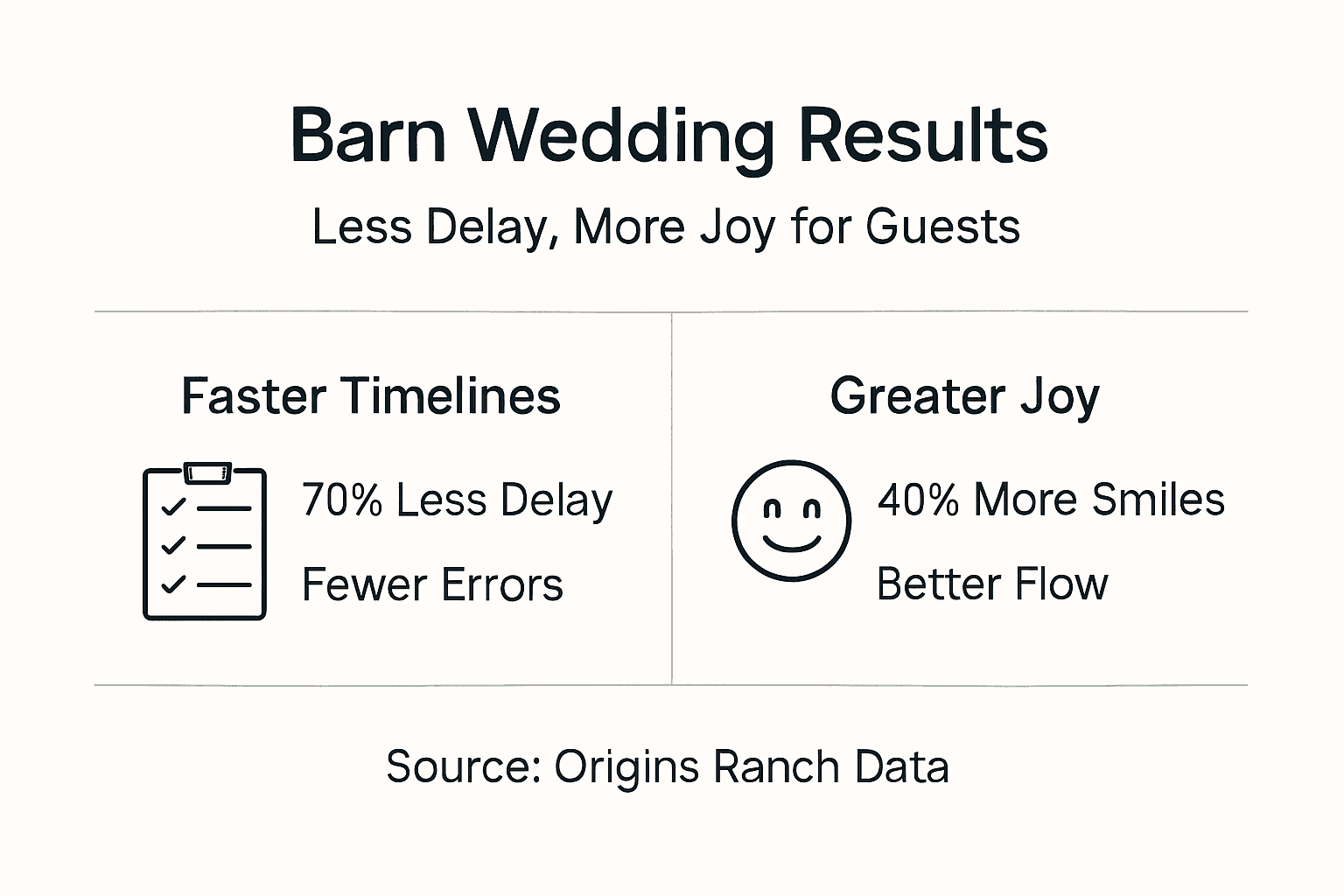The height and width of the screenshot is (896, 1344).
Task: Click the "Fewer Errors" text
Action: coord(432,584)
